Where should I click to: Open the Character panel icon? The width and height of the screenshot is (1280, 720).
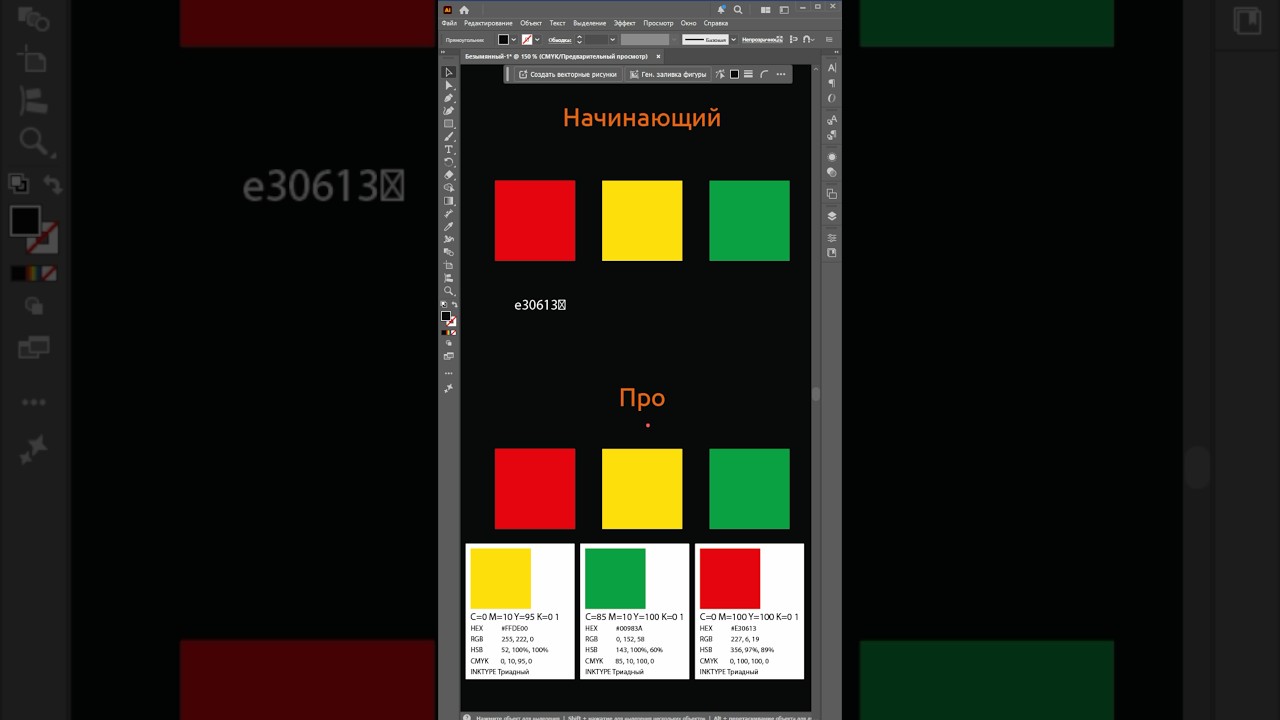pyautogui.click(x=831, y=67)
